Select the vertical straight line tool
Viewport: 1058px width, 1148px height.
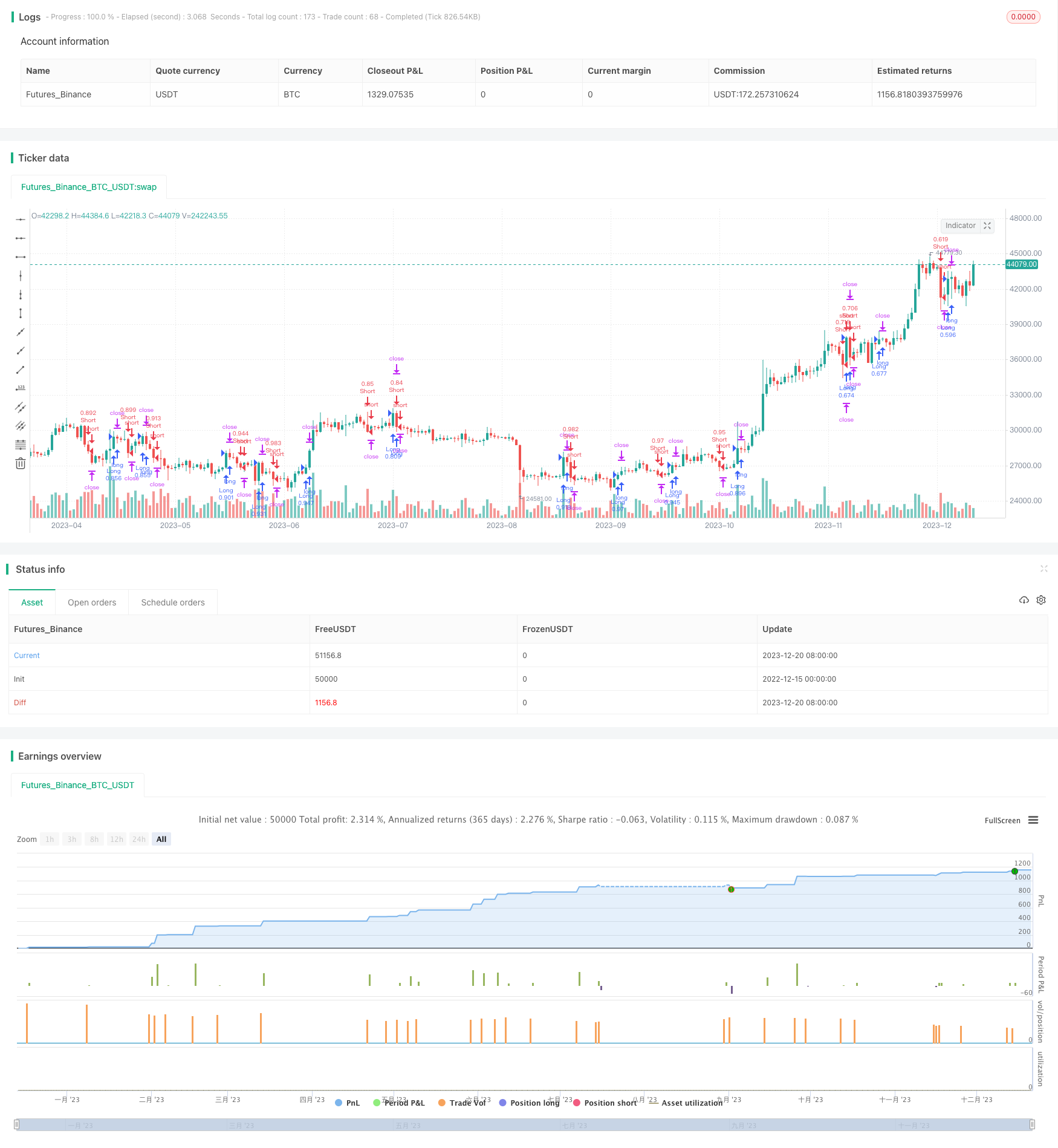tap(21, 276)
